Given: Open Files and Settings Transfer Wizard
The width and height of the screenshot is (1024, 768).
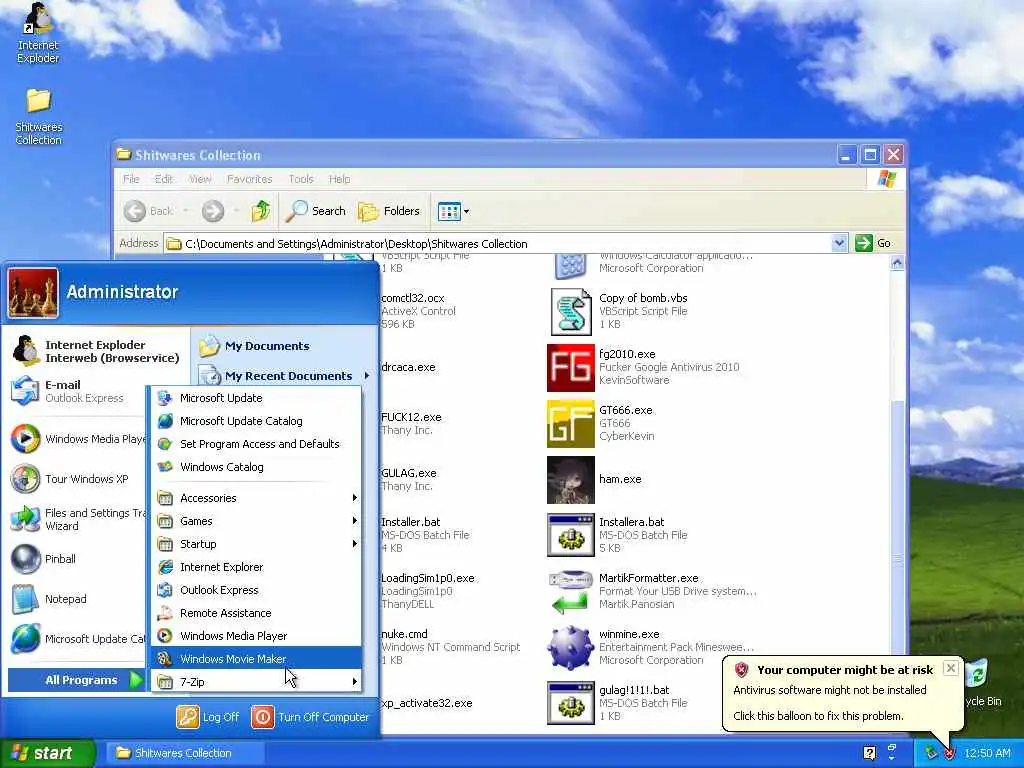Looking at the screenshot, I should click(x=77, y=519).
